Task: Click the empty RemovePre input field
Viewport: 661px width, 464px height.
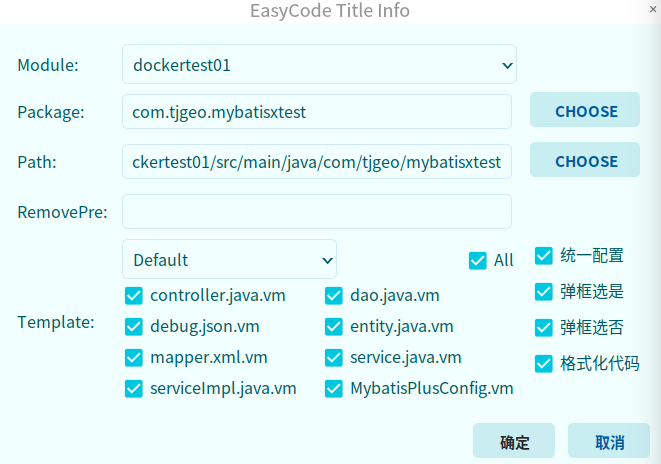Action: tap(316, 211)
